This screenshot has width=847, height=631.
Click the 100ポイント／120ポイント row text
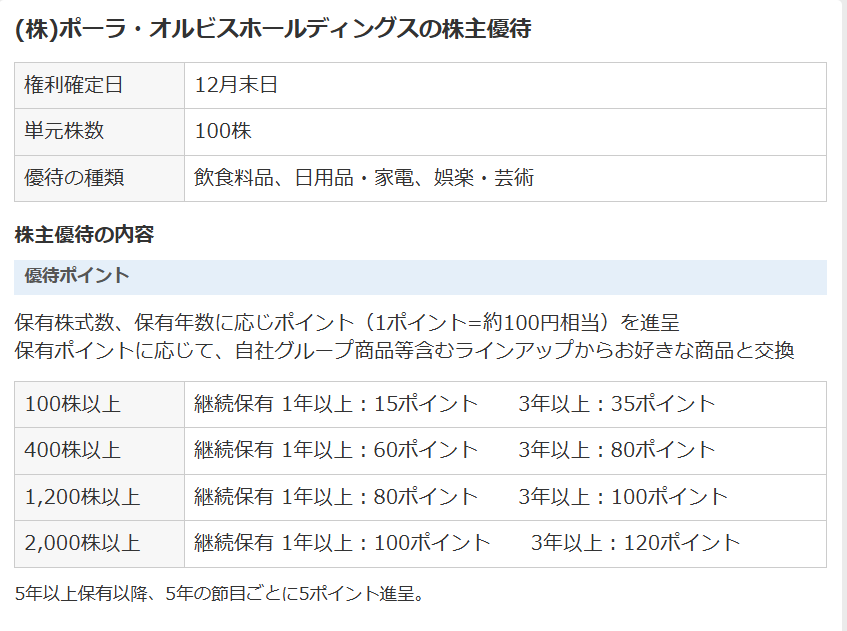coord(467,543)
